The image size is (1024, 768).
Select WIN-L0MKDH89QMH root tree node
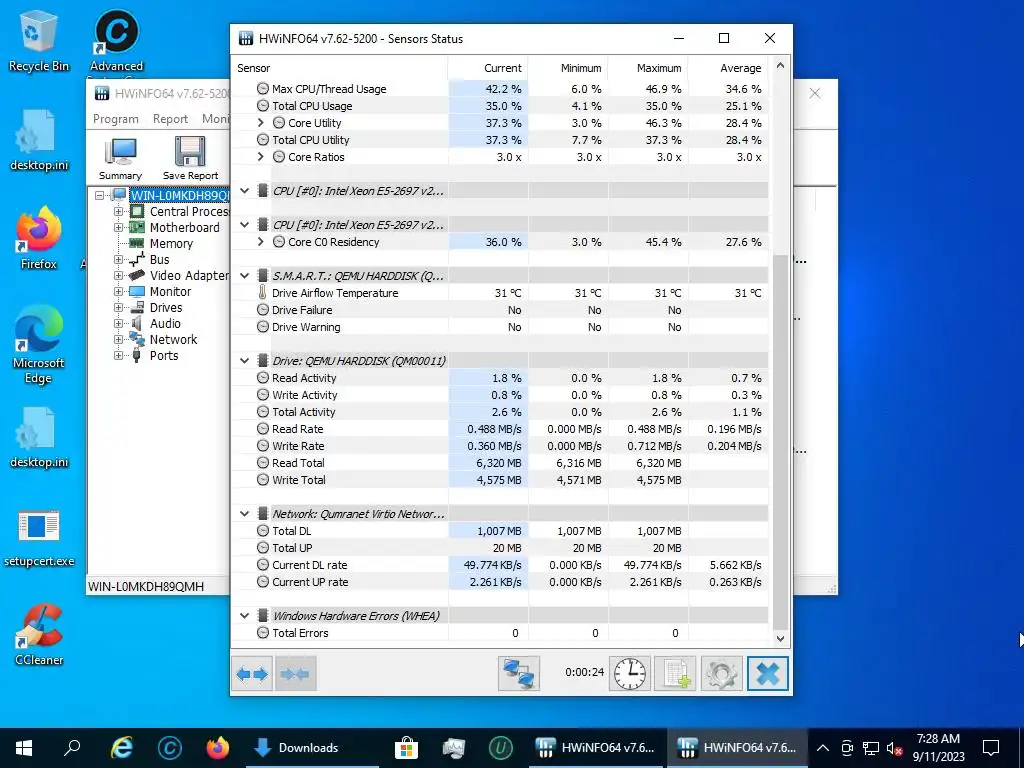(180, 195)
